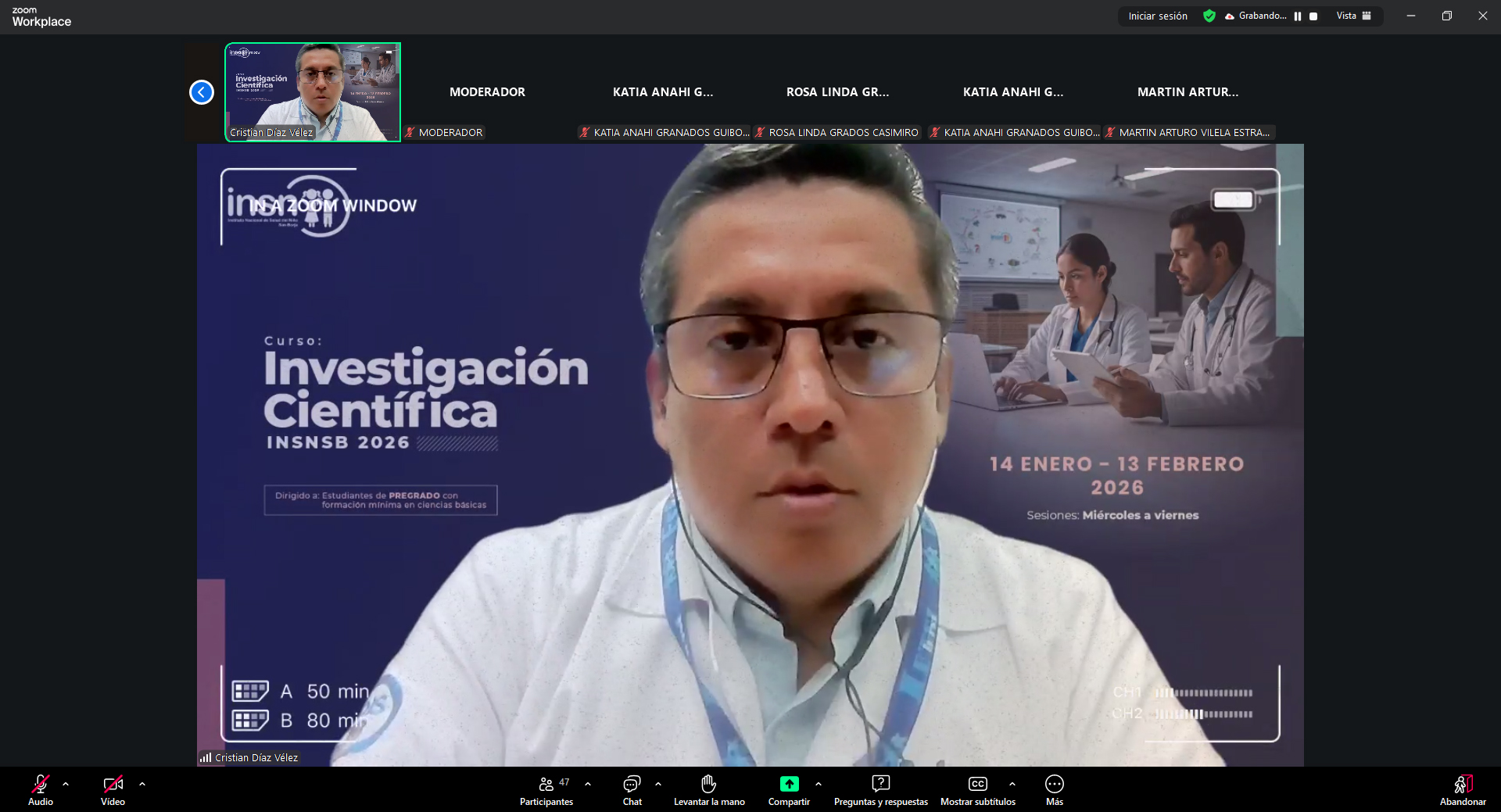Expand the Vídeo options chevron
The height and width of the screenshot is (812, 1501).
pos(142,785)
